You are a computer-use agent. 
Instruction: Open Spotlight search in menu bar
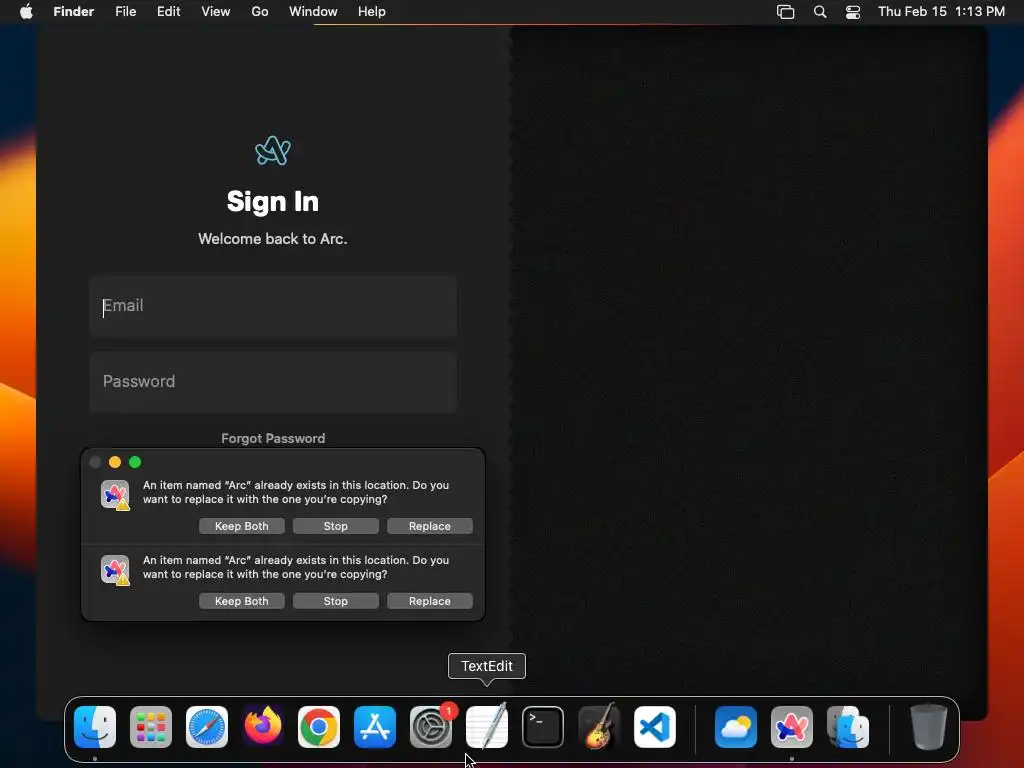(820, 12)
